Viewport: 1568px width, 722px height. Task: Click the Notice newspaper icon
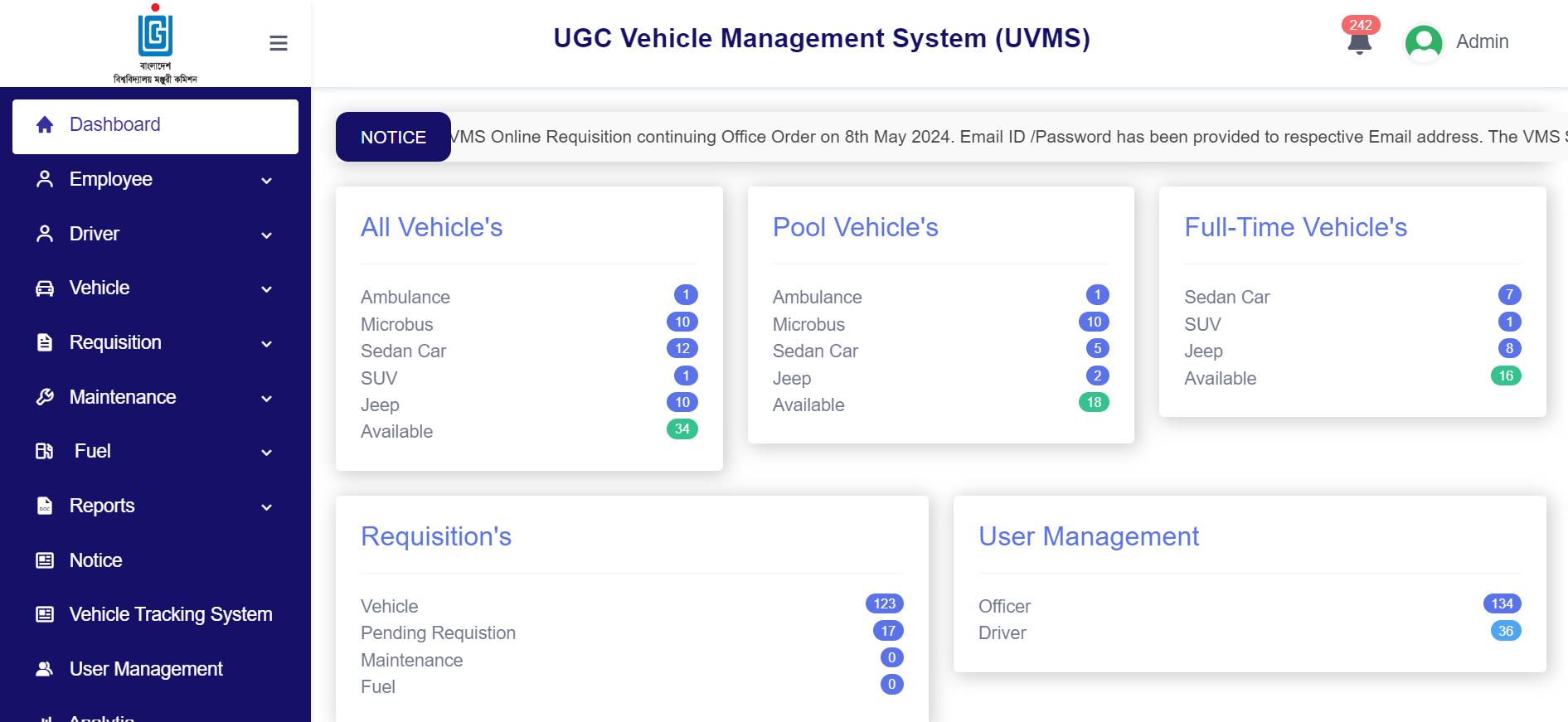tap(45, 560)
